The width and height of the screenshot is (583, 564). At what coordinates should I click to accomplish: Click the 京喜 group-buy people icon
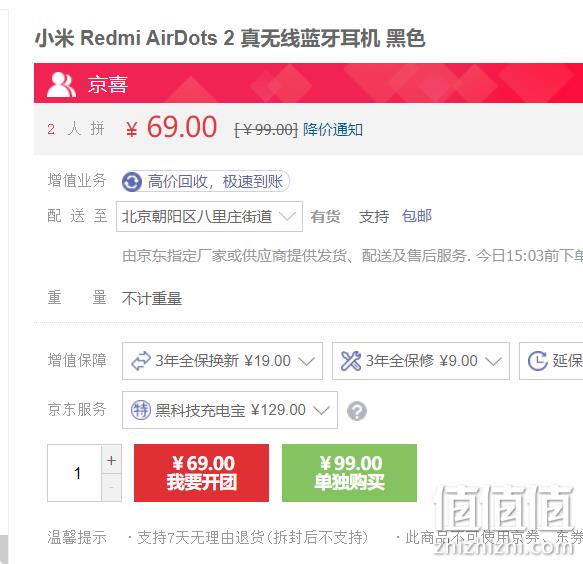[x=61, y=84]
